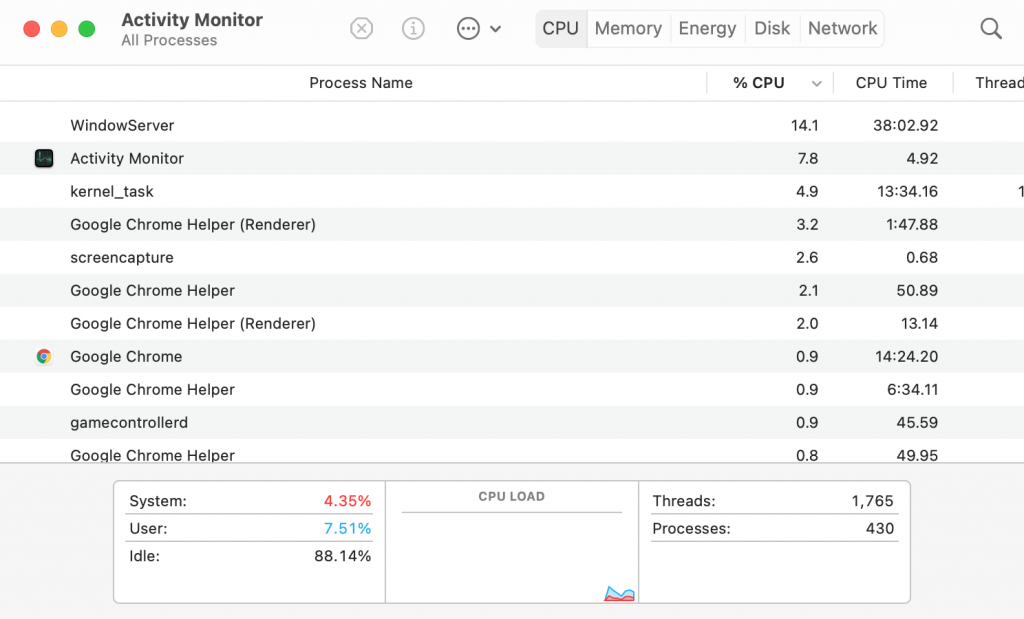Switch to the Memory tab
This screenshot has width=1024, height=619.
tap(628, 28)
